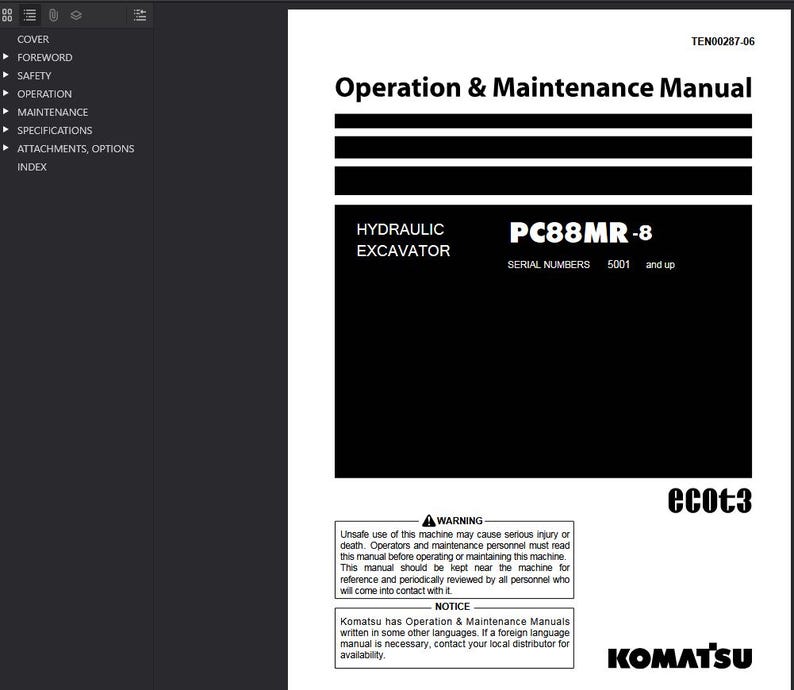The width and height of the screenshot is (794, 690).
Task: Click the NOTICE heading
Action: pos(452,606)
